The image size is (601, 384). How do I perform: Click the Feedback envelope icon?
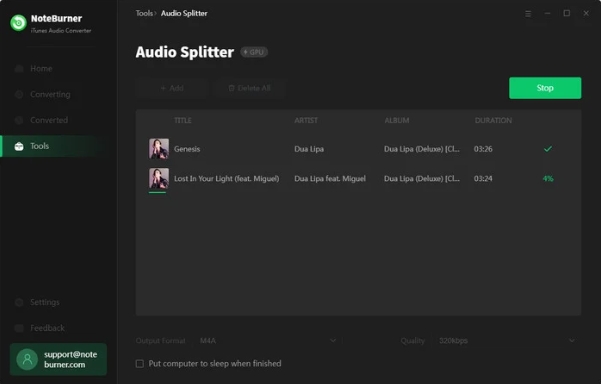[x=19, y=328]
